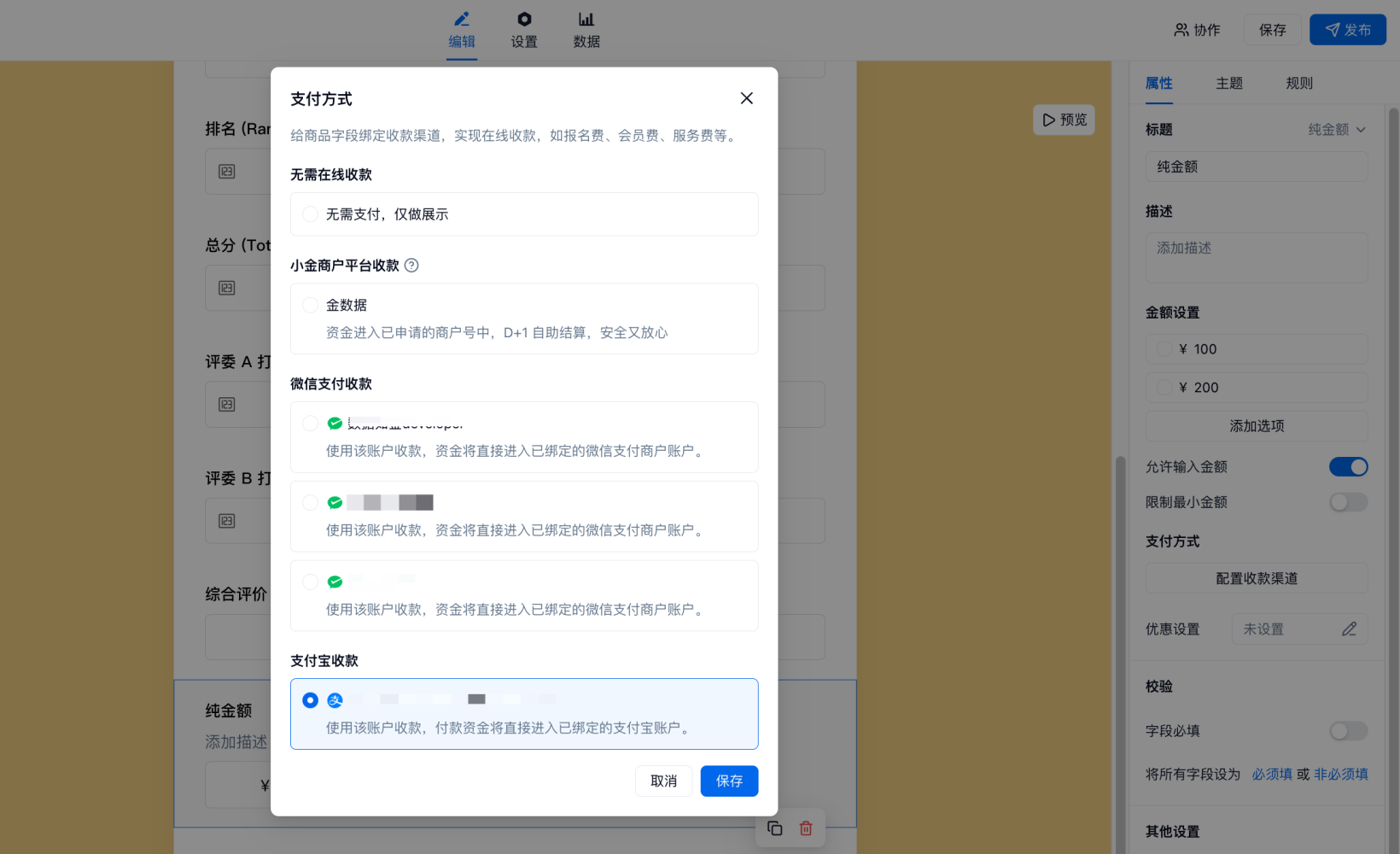The height and width of the screenshot is (854, 1400).
Task: Turn off the 允许输入金额 switch
Action: [1348, 467]
